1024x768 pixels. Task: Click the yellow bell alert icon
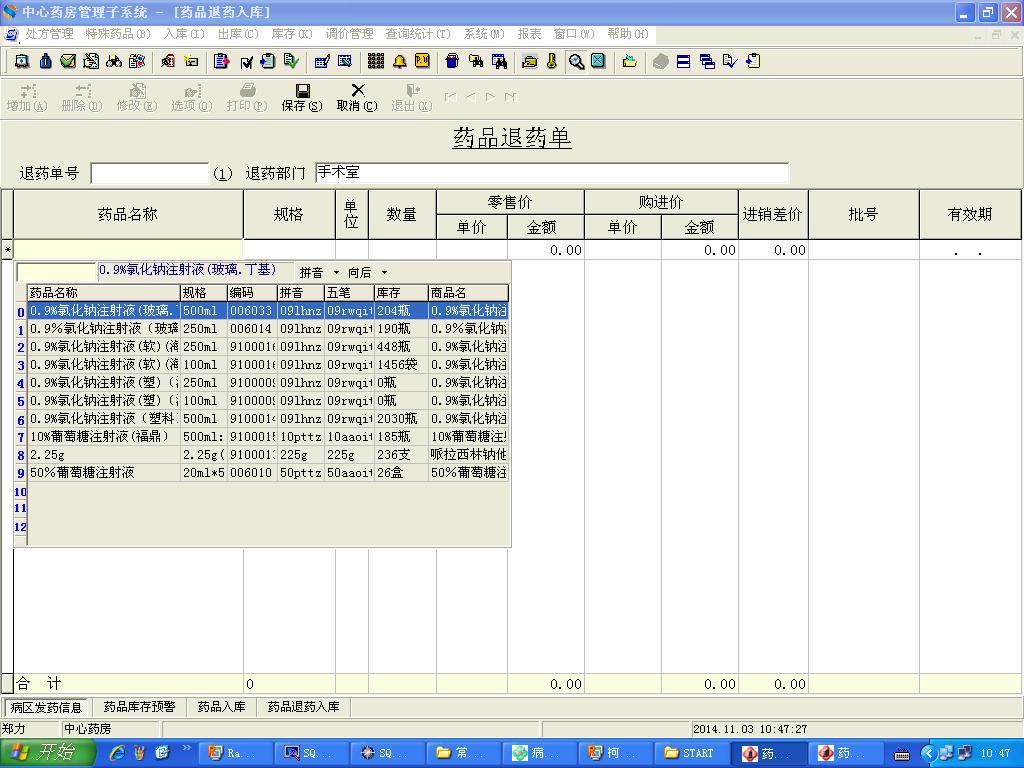coord(399,61)
